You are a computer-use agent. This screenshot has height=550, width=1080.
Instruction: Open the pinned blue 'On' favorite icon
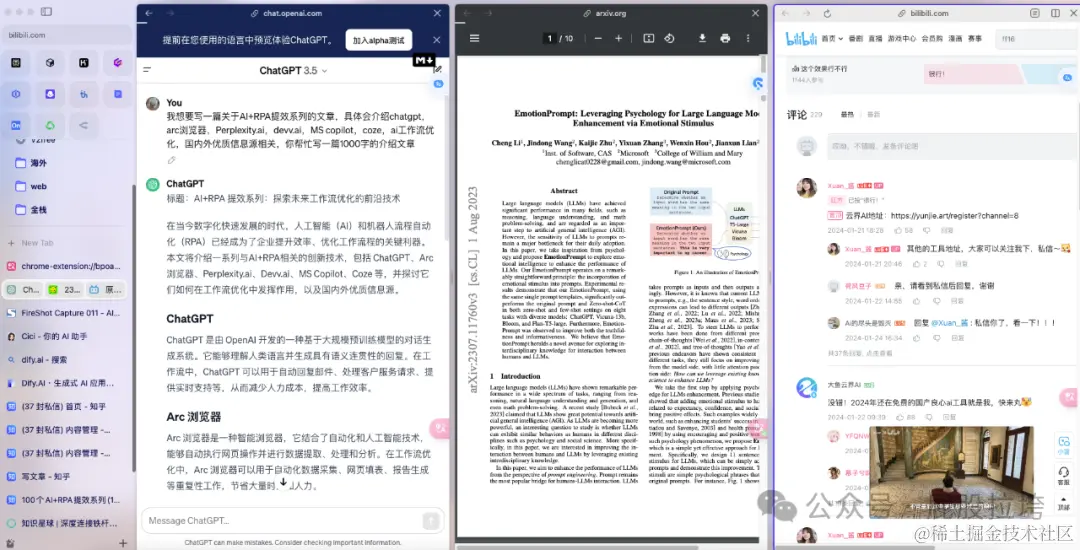click(x=16, y=125)
